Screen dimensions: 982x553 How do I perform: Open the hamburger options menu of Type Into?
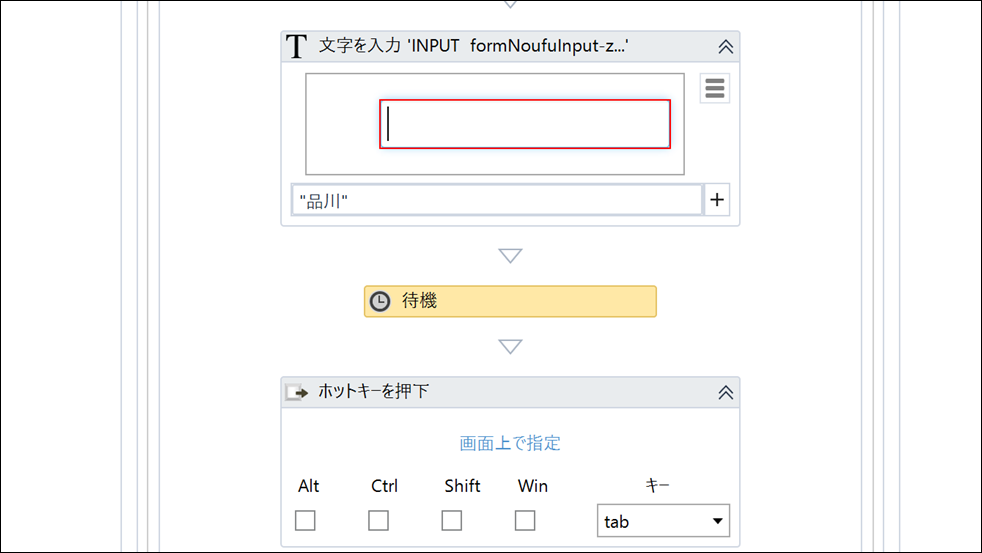coord(715,88)
